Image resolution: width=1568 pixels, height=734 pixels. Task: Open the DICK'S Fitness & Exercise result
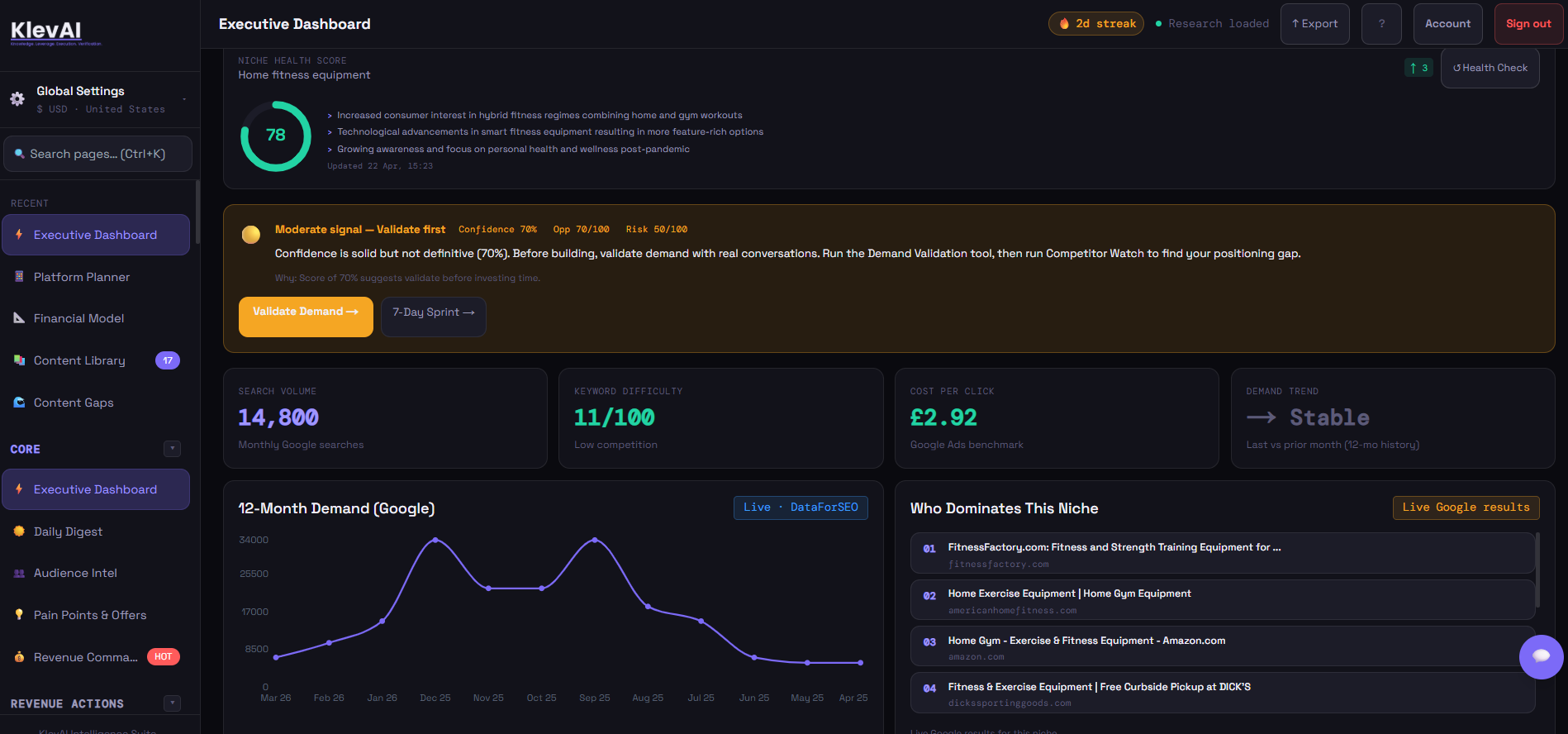click(1223, 693)
